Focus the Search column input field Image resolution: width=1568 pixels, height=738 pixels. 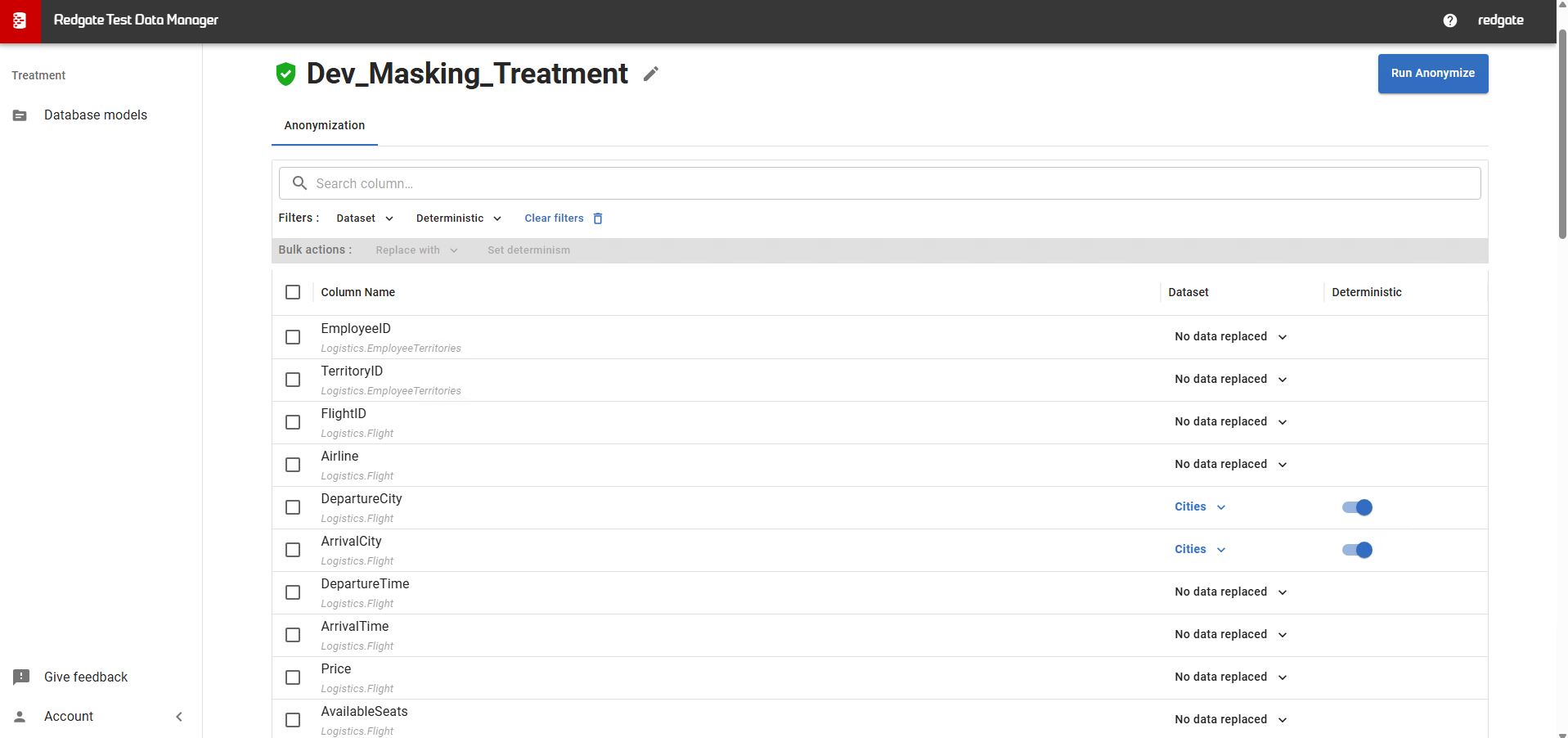point(879,183)
